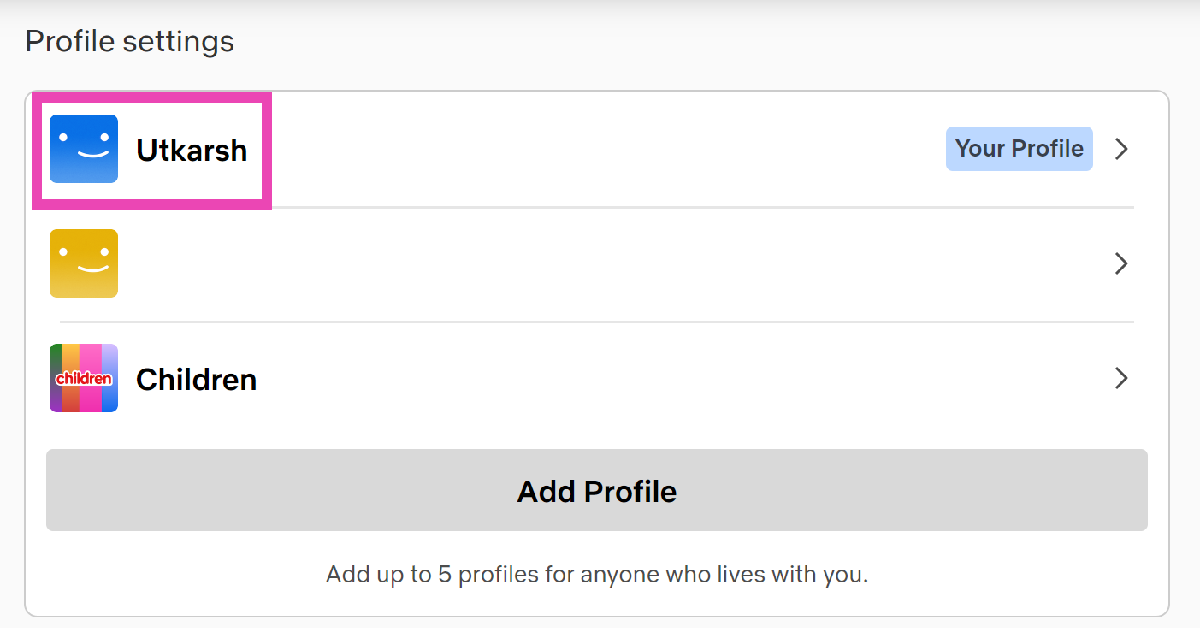Click empty space between Utkarsh and Your Profile
Image resolution: width=1200 pixels, height=628 pixels.
pyautogui.click(x=600, y=149)
